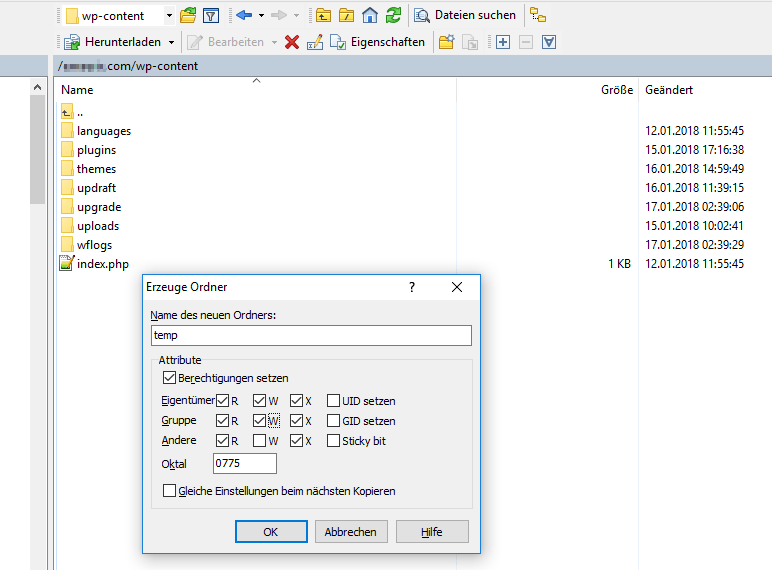
Task: Sort by Geändert column header
Action: tap(705, 90)
